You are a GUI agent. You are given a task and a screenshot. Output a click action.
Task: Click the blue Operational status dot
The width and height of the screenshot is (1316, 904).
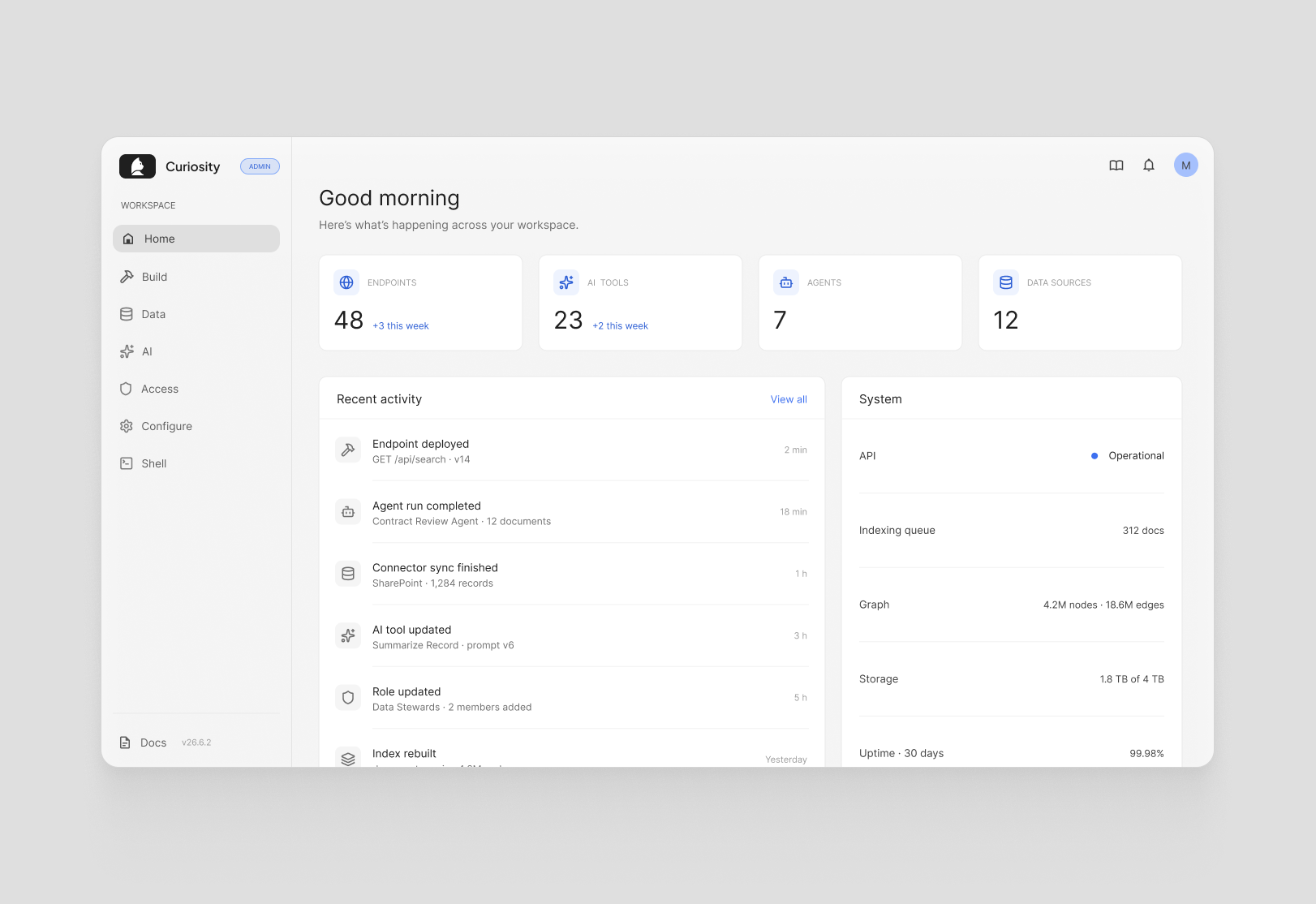click(x=1095, y=456)
